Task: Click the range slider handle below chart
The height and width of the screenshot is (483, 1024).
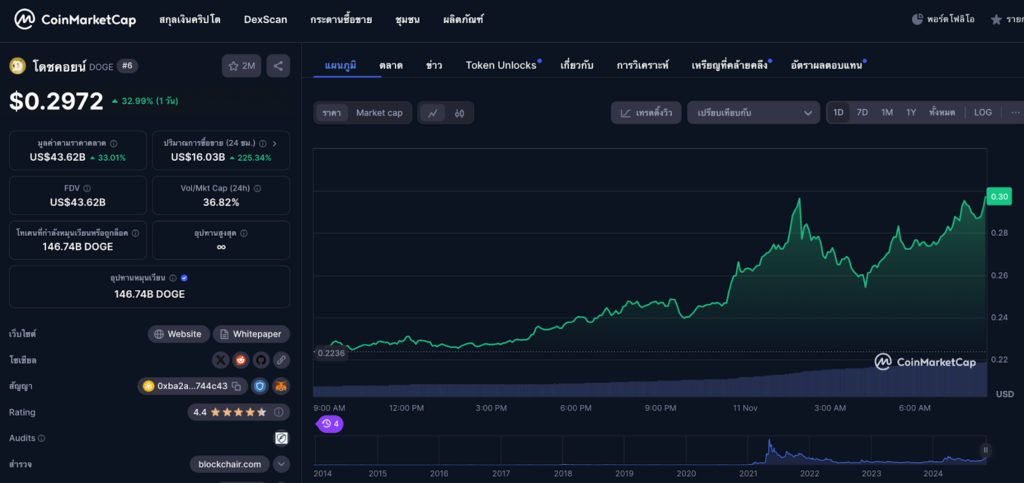Action: coord(985,452)
